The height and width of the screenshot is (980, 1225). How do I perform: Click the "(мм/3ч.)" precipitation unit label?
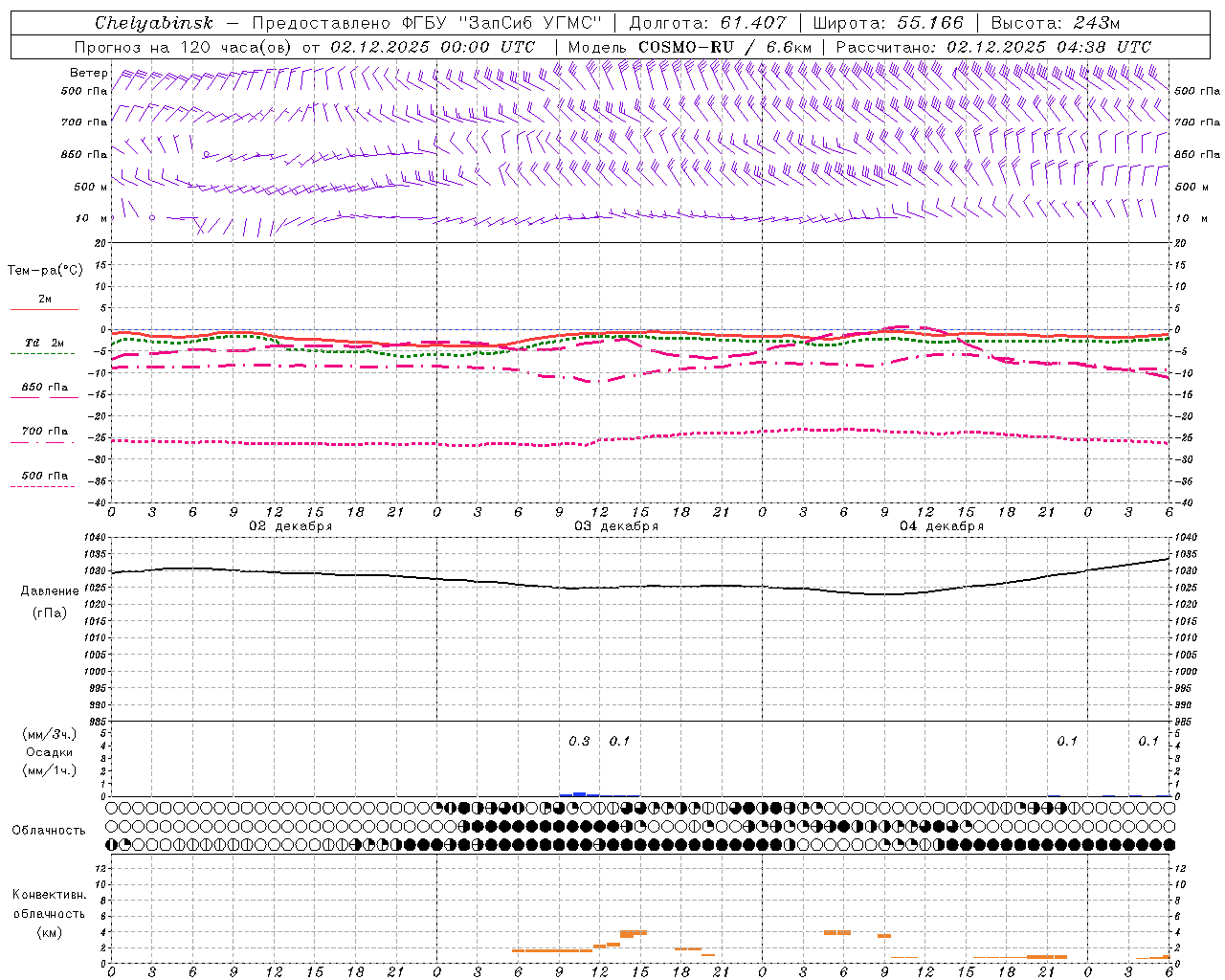point(50,734)
